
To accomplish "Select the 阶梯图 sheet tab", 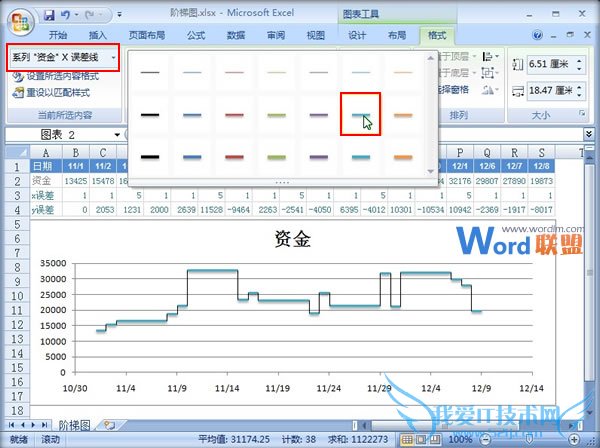I will click(x=75, y=425).
